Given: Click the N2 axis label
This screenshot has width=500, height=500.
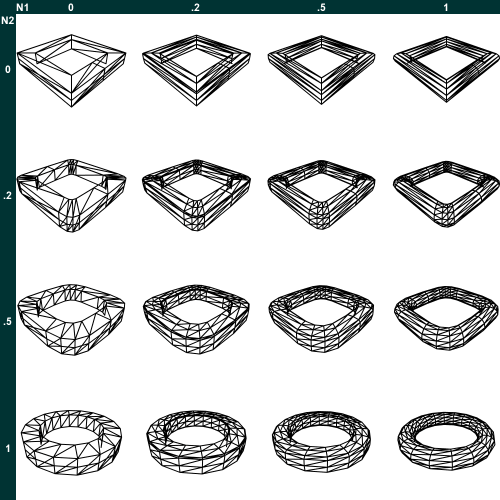Looking at the screenshot, I should (x=8, y=21).
